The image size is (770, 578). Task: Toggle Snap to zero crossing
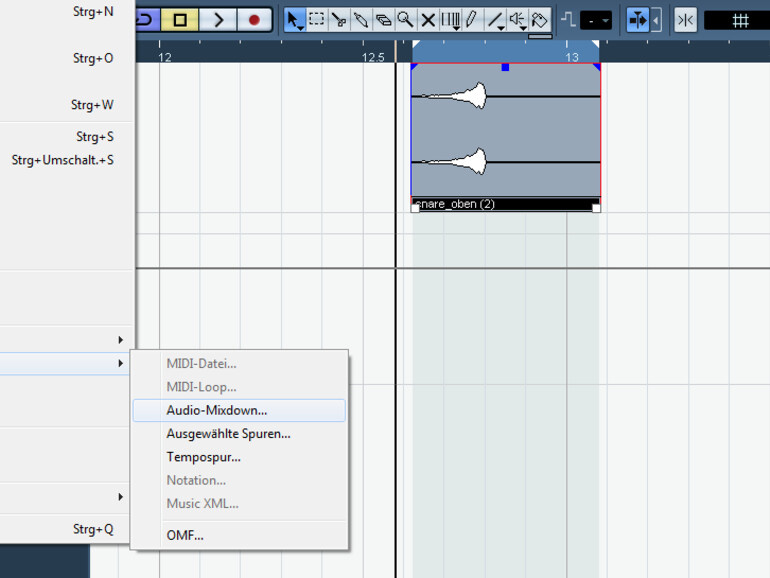pos(685,19)
